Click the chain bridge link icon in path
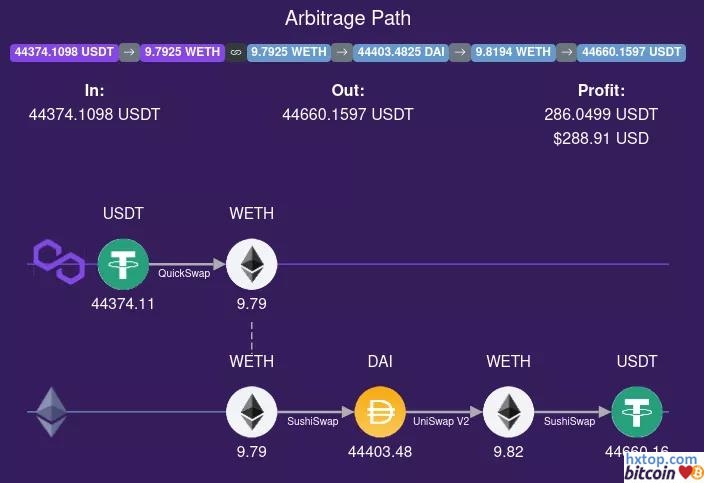This screenshot has height=483, width=704. (235, 52)
